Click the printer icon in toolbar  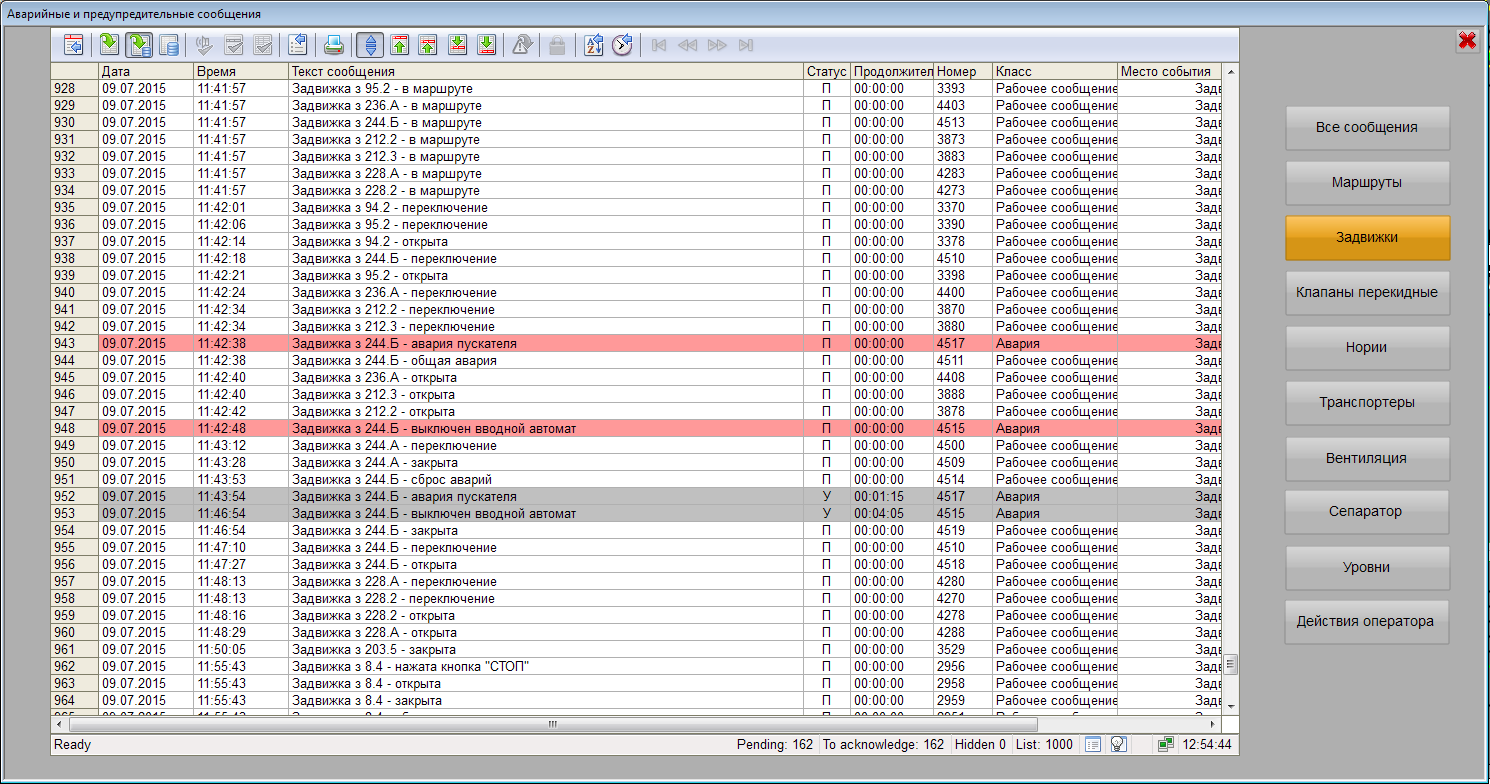(333, 44)
